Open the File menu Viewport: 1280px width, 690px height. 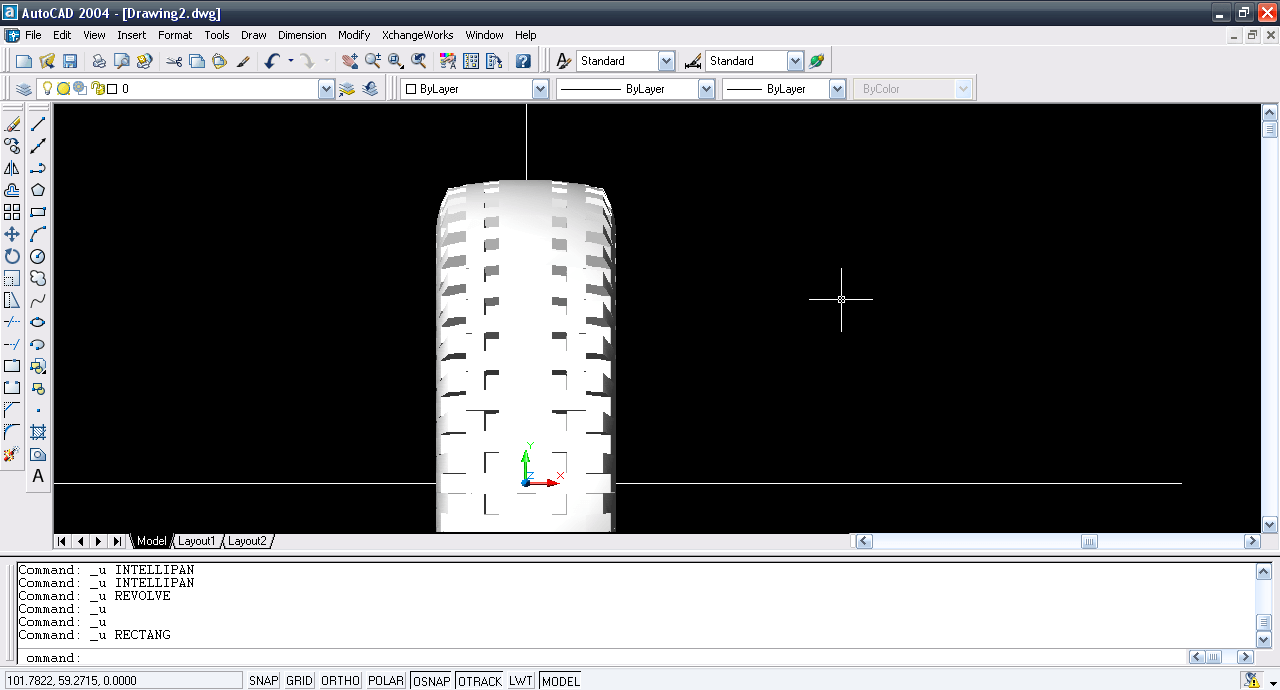tap(33, 35)
